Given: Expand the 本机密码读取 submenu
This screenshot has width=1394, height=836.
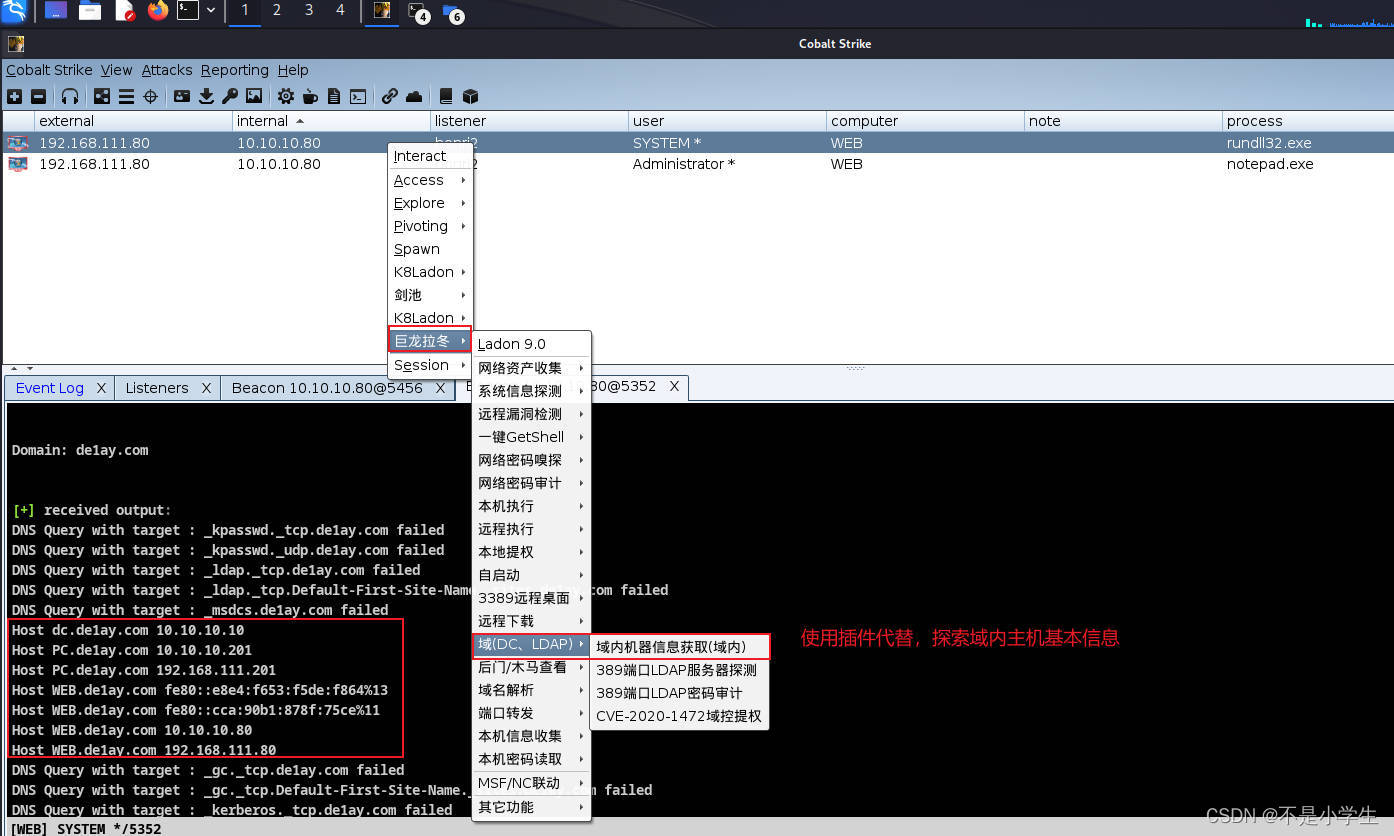Looking at the screenshot, I should [x=531, y=759].
